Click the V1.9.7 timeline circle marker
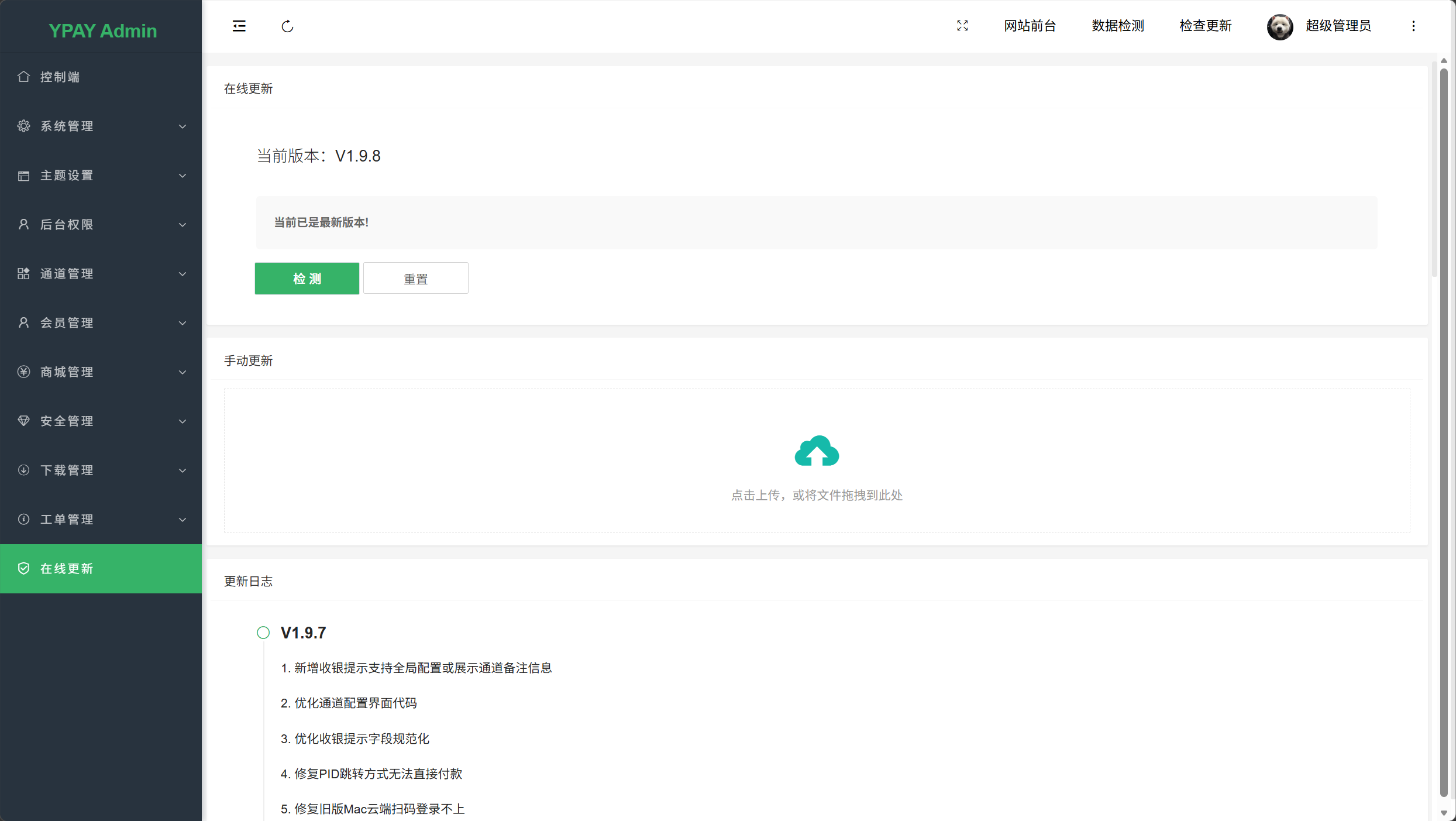Image resolution: width=1456 pixels, height=821 pixels. [x=263, y=633]
